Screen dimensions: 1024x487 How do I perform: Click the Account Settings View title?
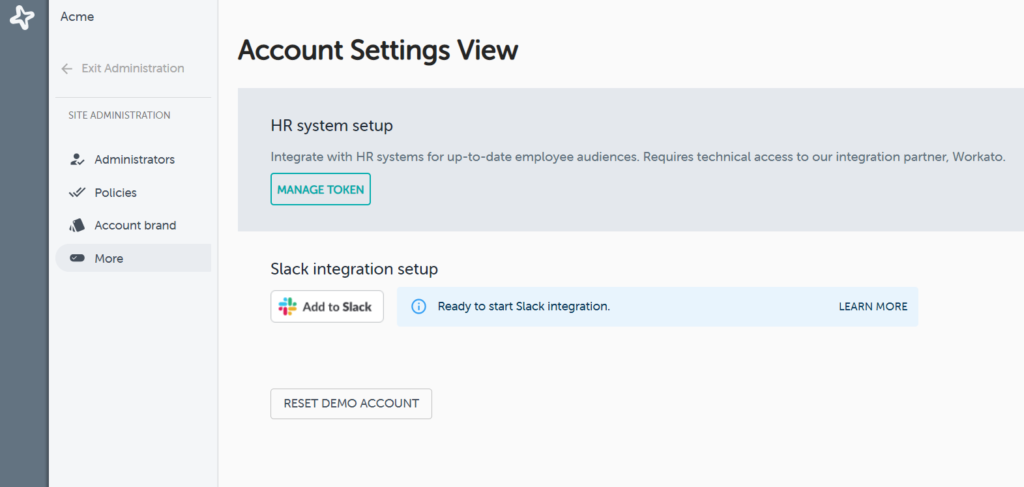378,50
